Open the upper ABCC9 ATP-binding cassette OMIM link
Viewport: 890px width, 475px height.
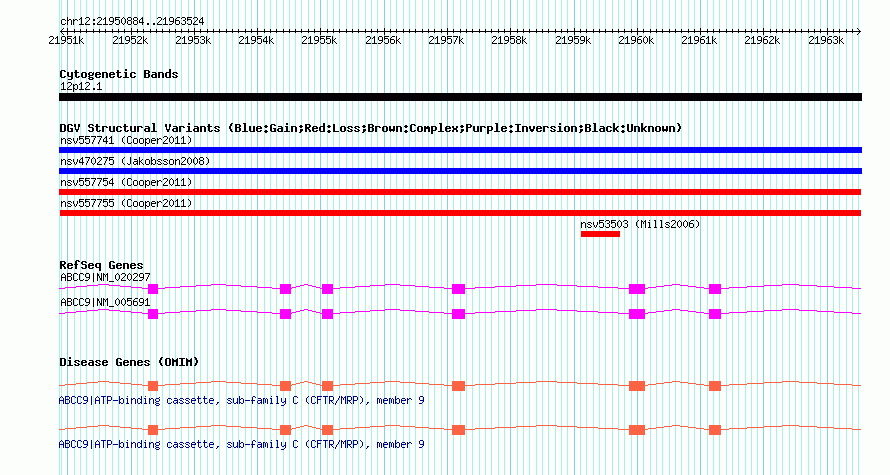point(241,401)
